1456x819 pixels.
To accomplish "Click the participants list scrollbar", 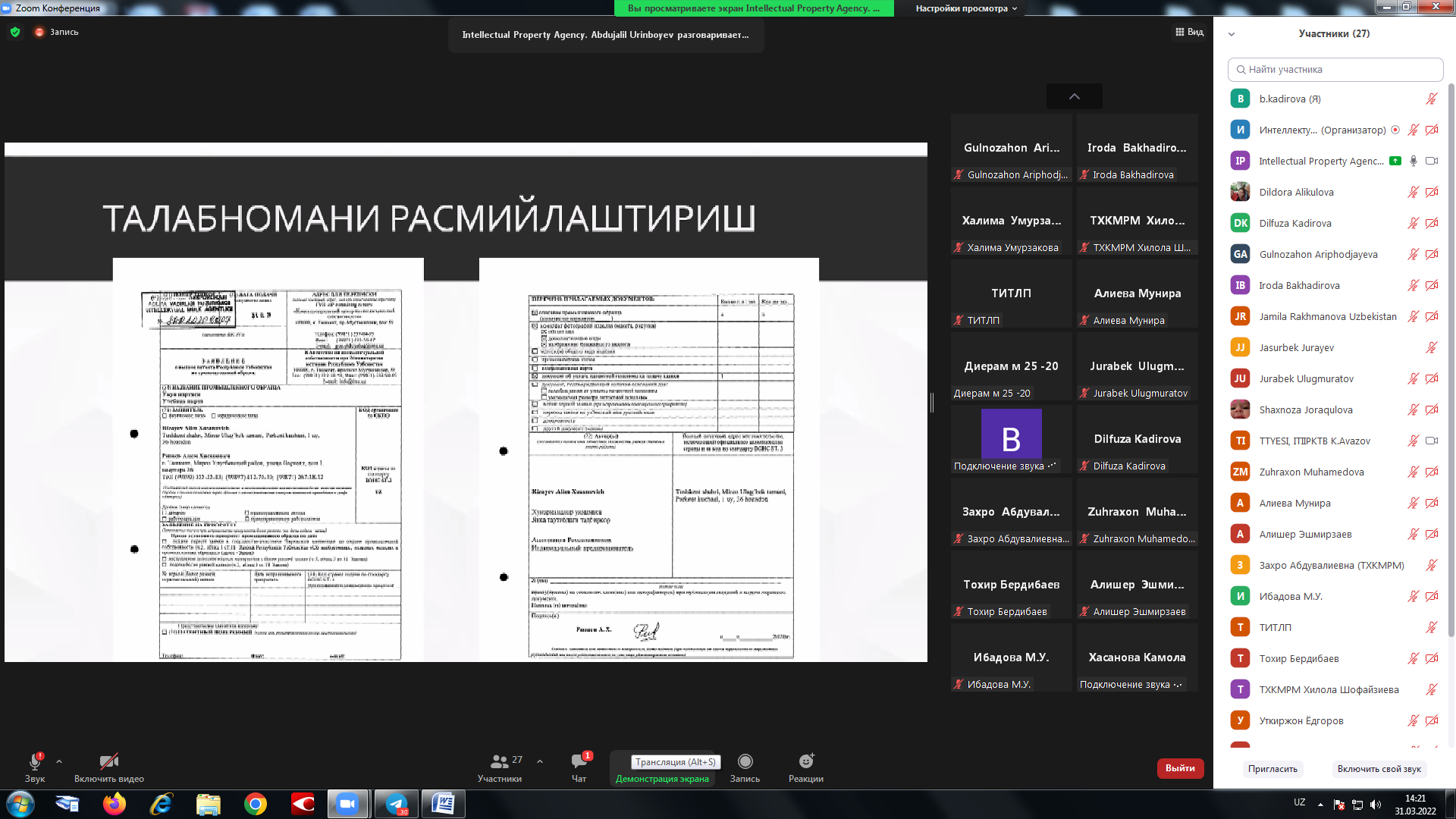I will (x=1451, y=356).
